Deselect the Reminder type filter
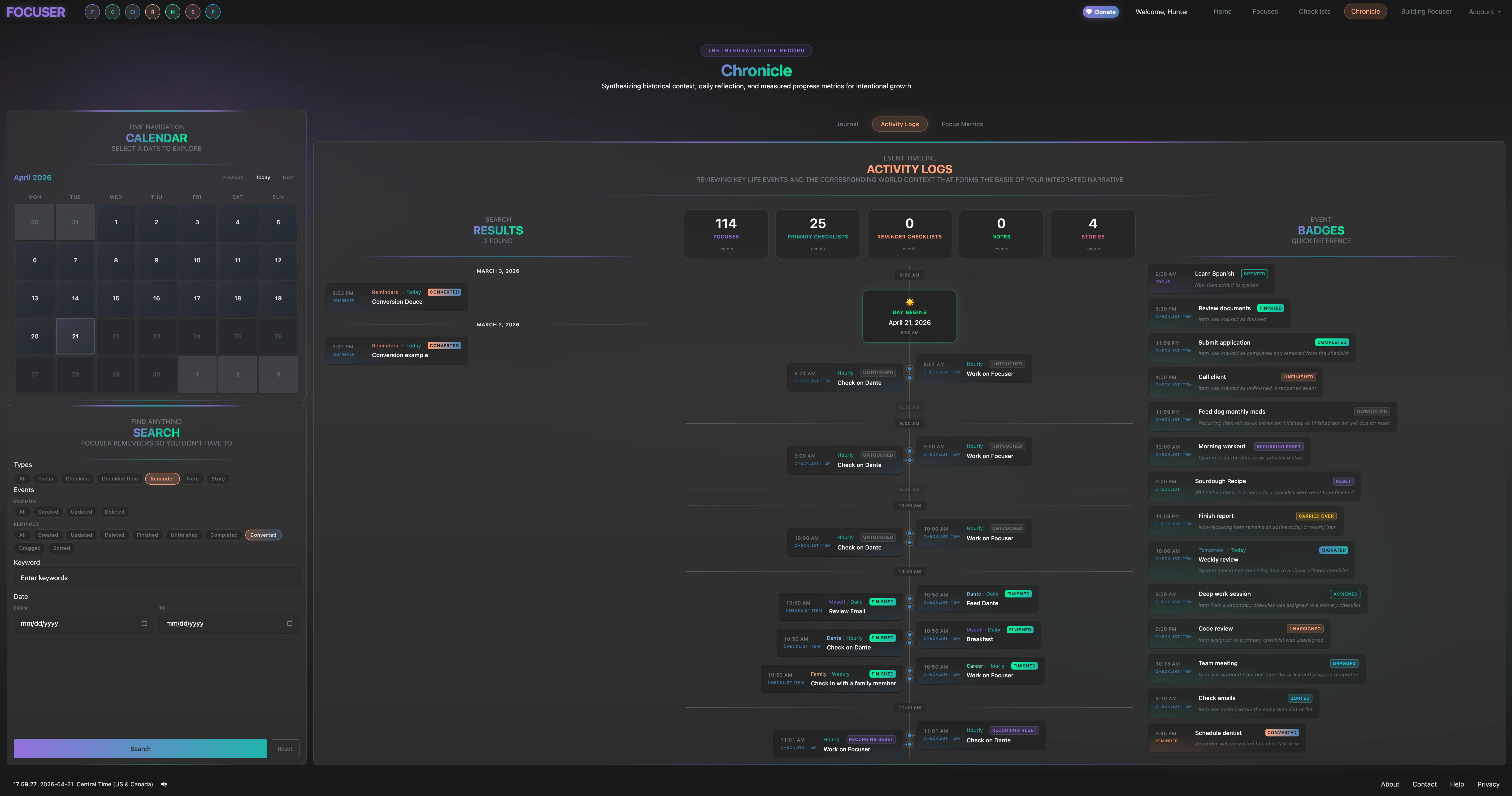The image size is (1512, 796). click(162, 479)
